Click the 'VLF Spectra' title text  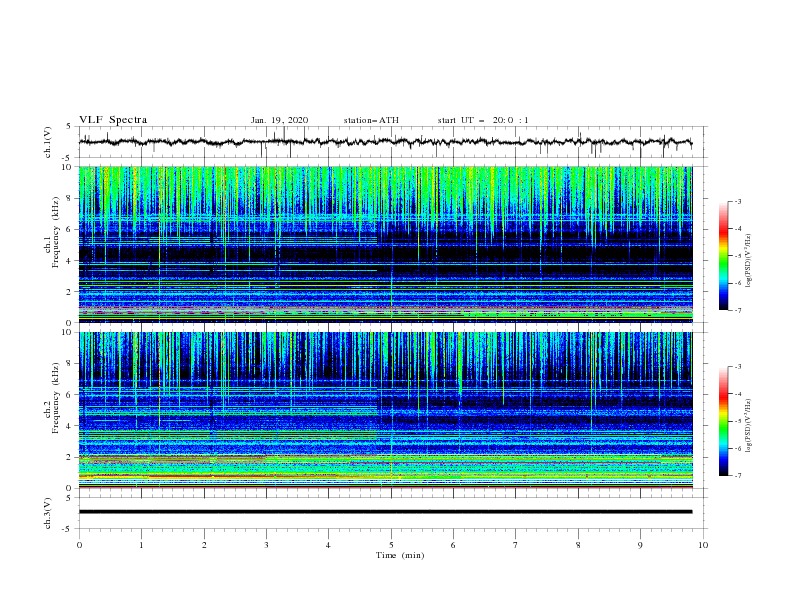click(113, 120)
